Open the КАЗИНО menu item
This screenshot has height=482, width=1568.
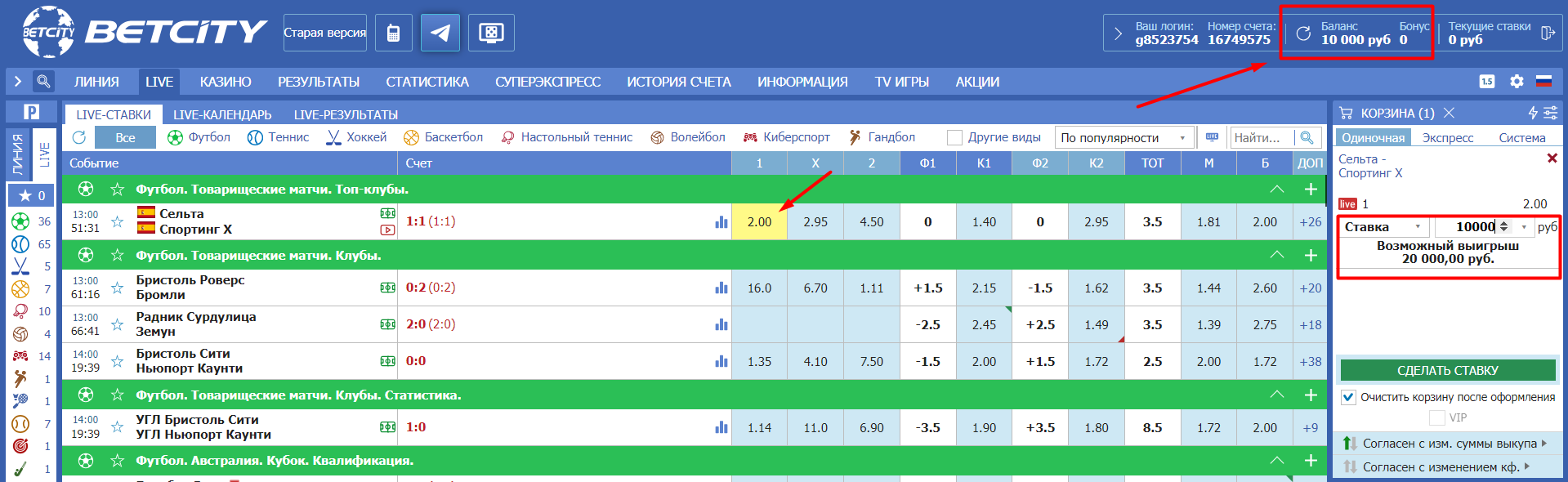(226, 82)
